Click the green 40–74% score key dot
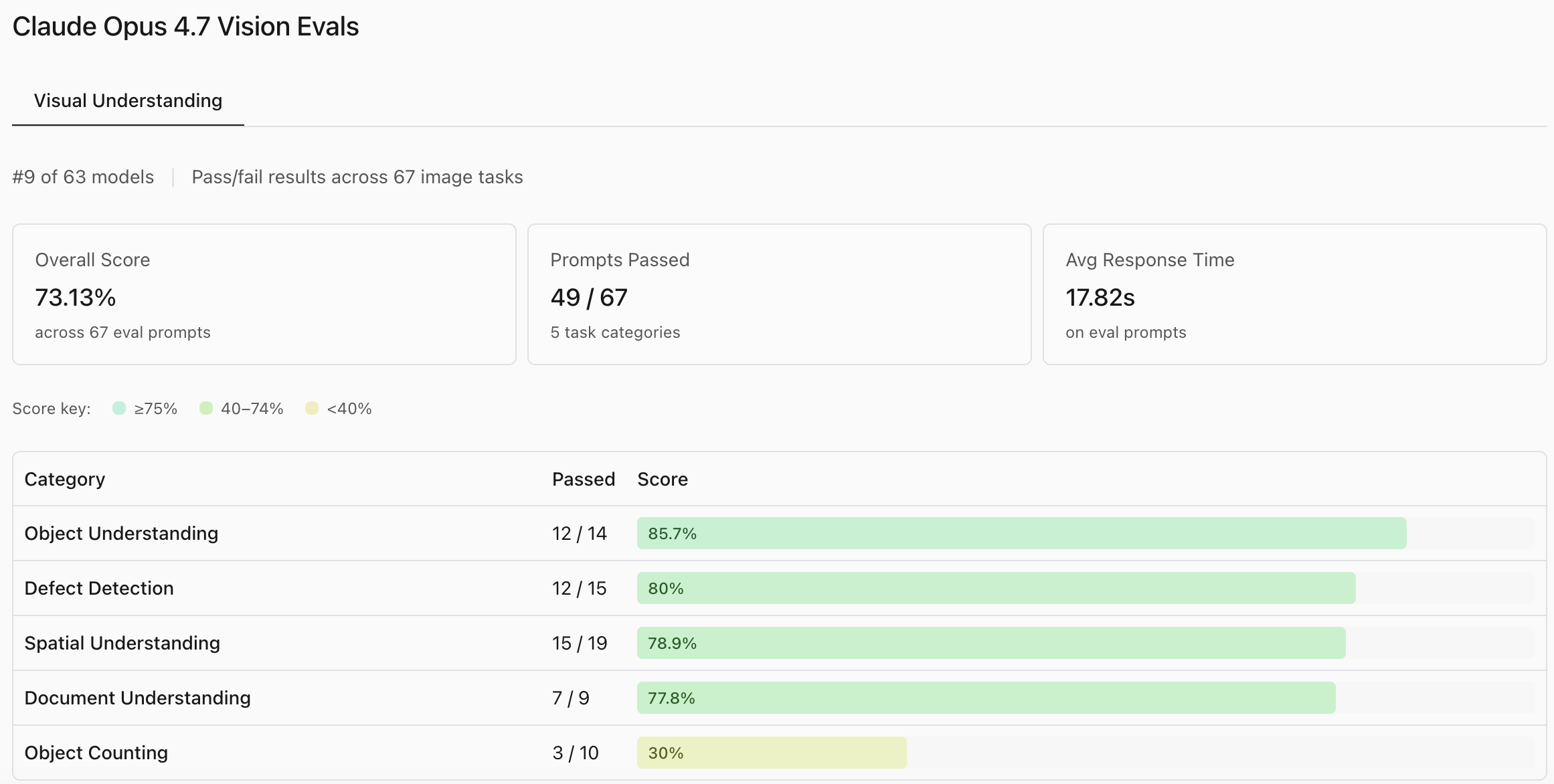 tap(206, 408)
